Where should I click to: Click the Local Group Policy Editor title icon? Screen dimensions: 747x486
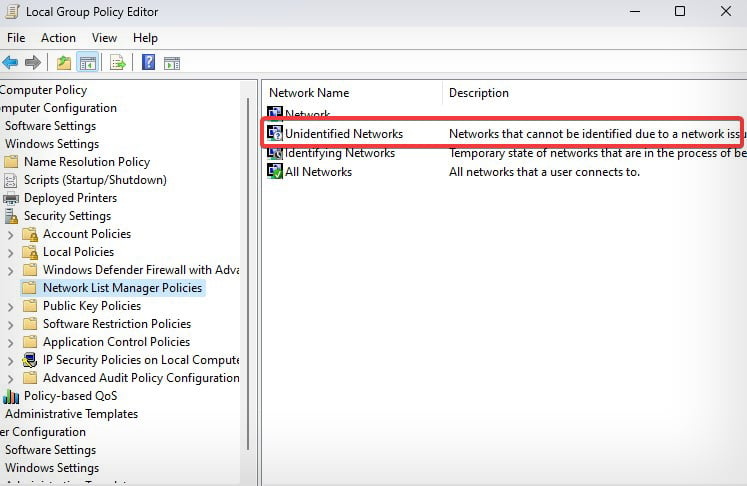[x=12, y=11]
